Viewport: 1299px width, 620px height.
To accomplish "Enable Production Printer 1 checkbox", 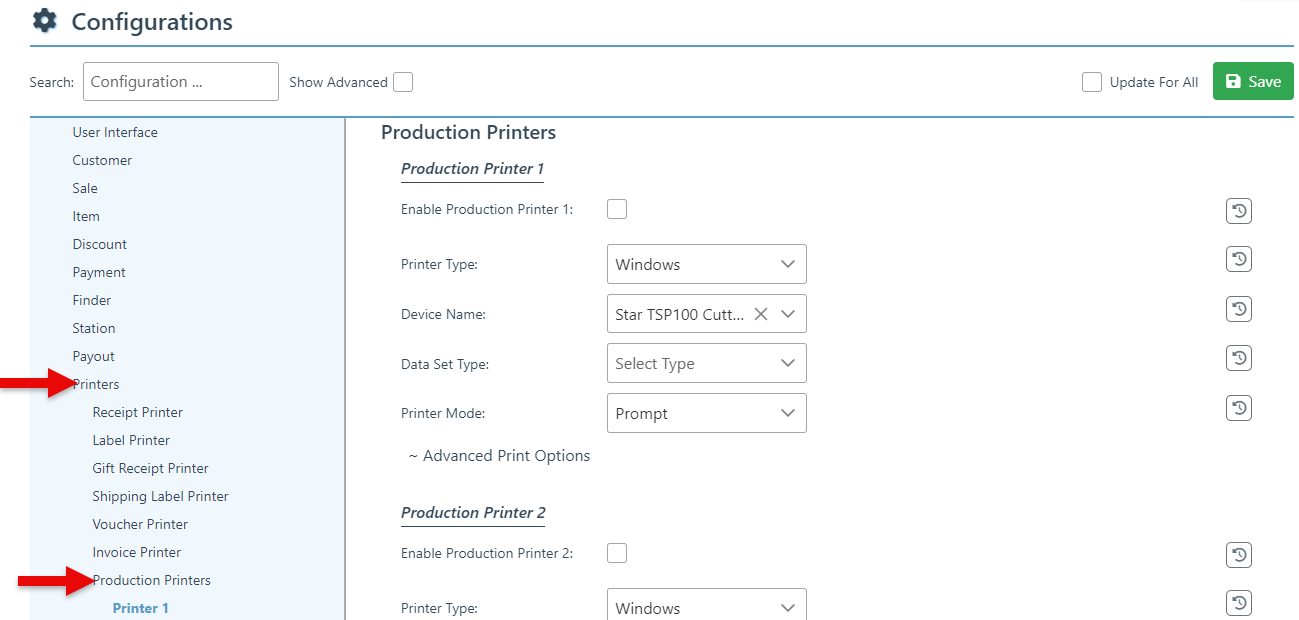I will tap(617, 209).
